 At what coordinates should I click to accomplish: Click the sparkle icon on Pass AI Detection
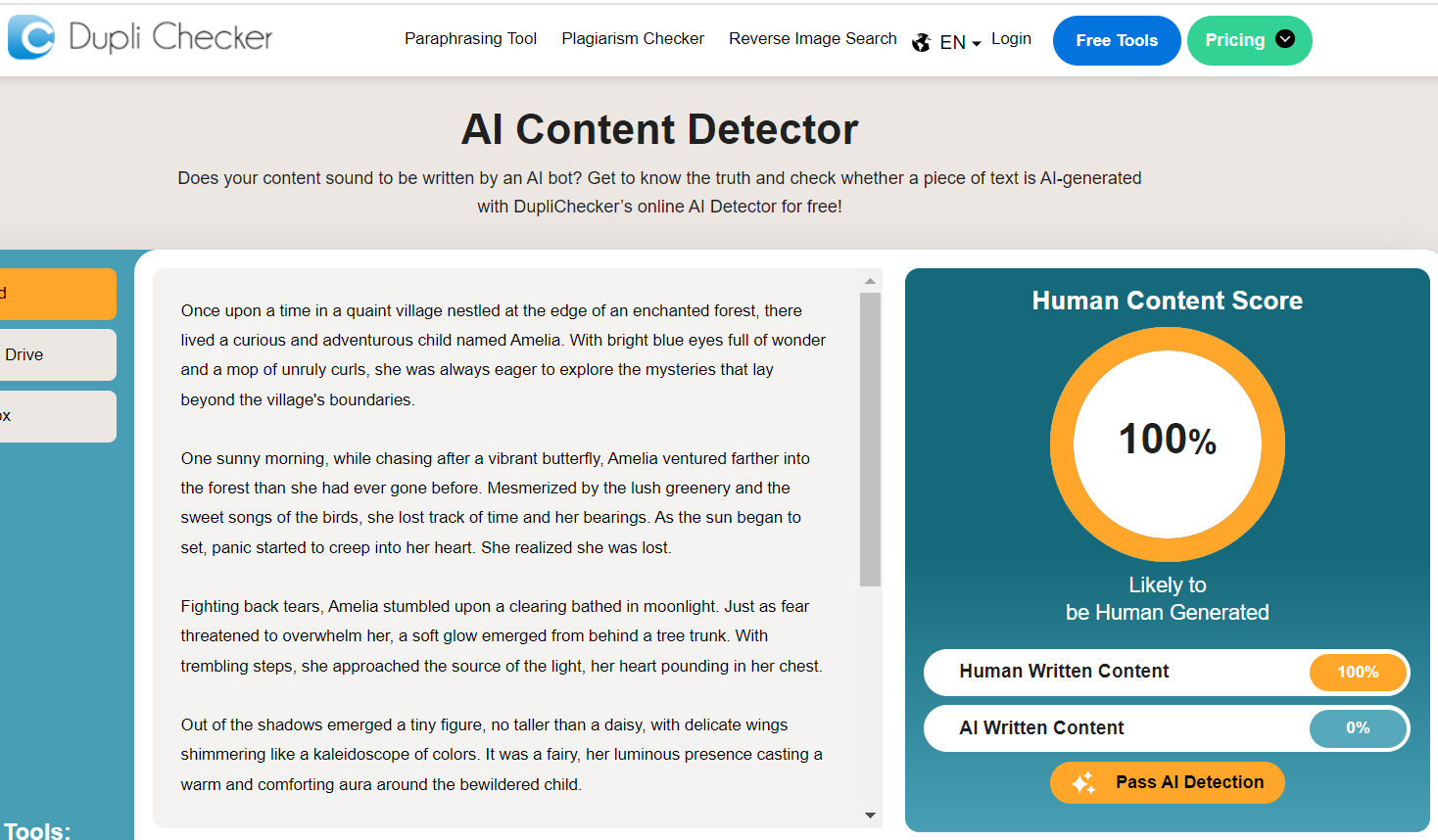pos(1082,782)
